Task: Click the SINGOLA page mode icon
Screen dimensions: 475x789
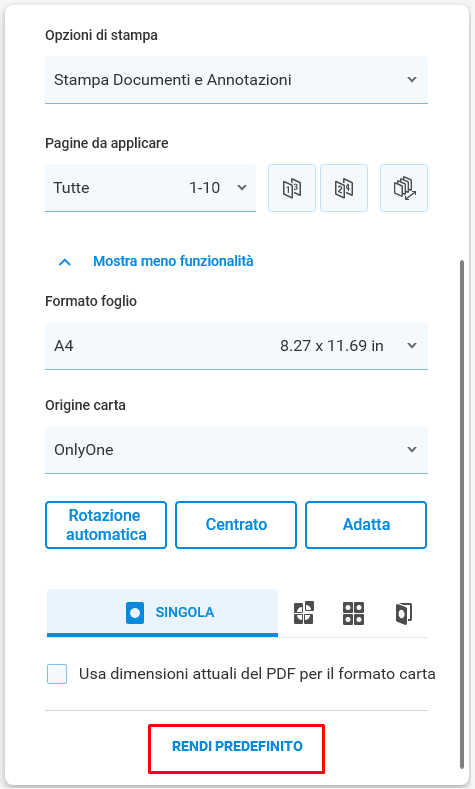Action: point(135,613)
